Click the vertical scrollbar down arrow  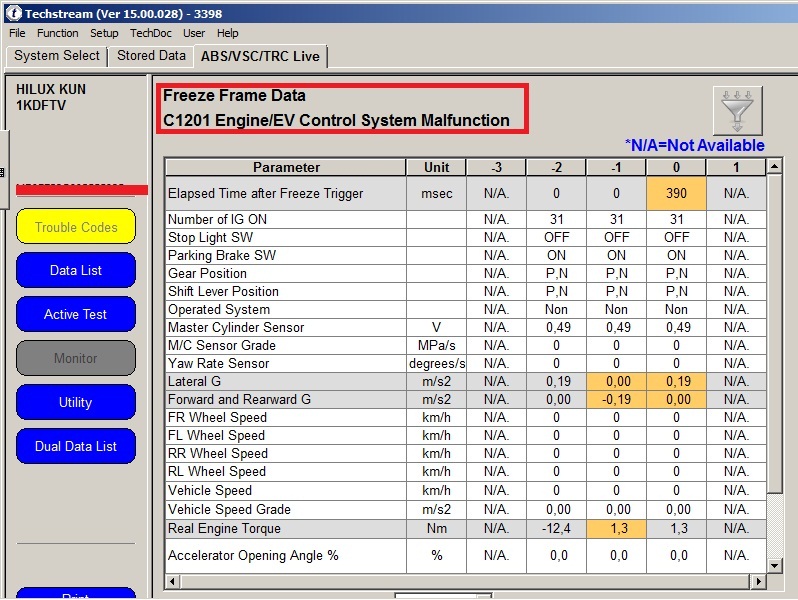[x=775, y=565]
